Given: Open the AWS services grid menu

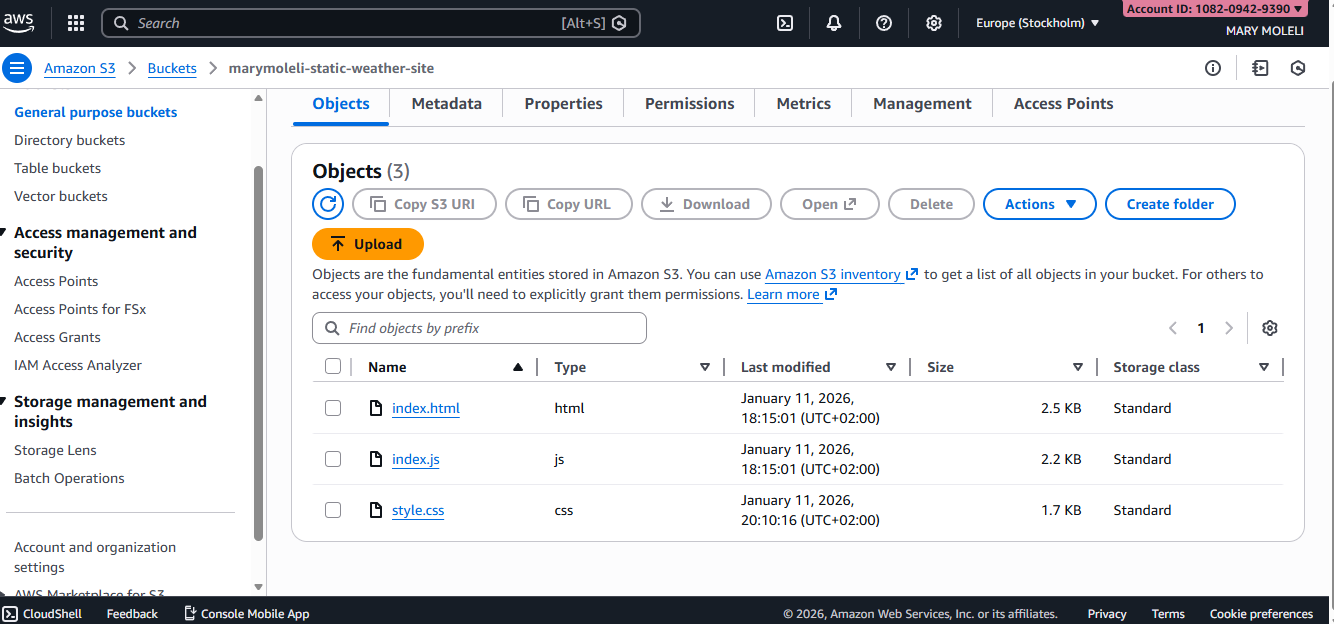Looking at the screenshot, I should point(76,23).
